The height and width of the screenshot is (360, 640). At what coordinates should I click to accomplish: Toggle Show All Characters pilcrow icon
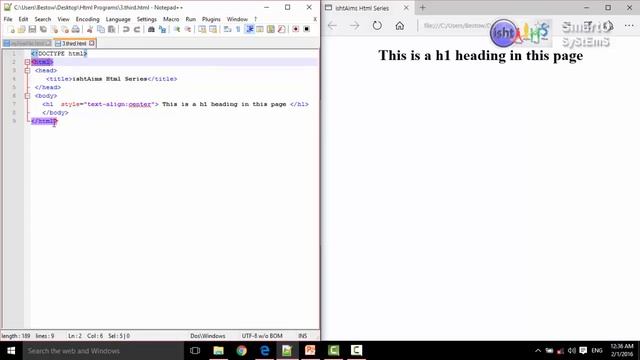click(238, 29)
